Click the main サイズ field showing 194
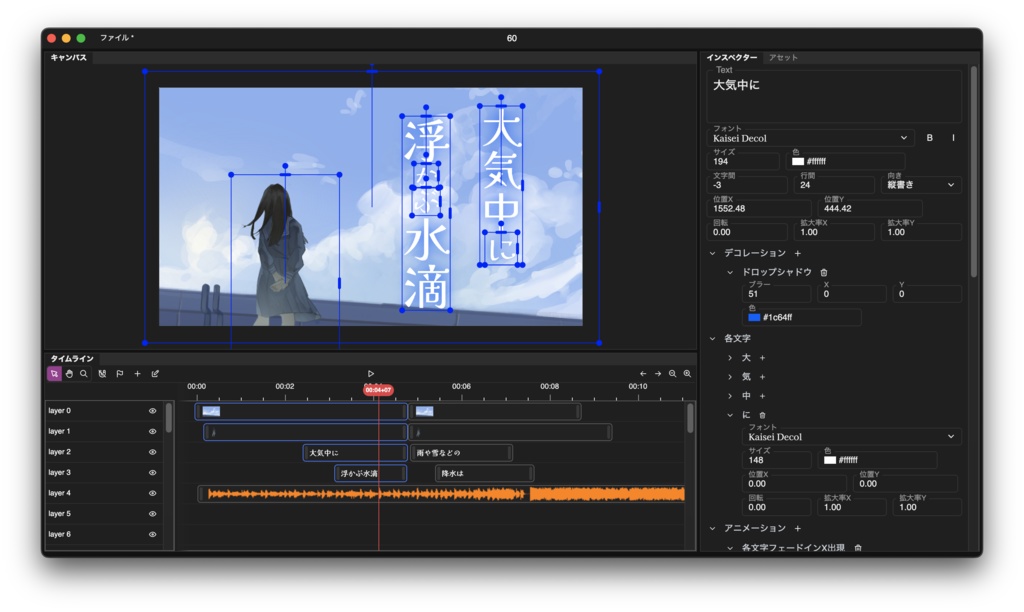Screen dimensions: 1024x612 coord(743,161)
